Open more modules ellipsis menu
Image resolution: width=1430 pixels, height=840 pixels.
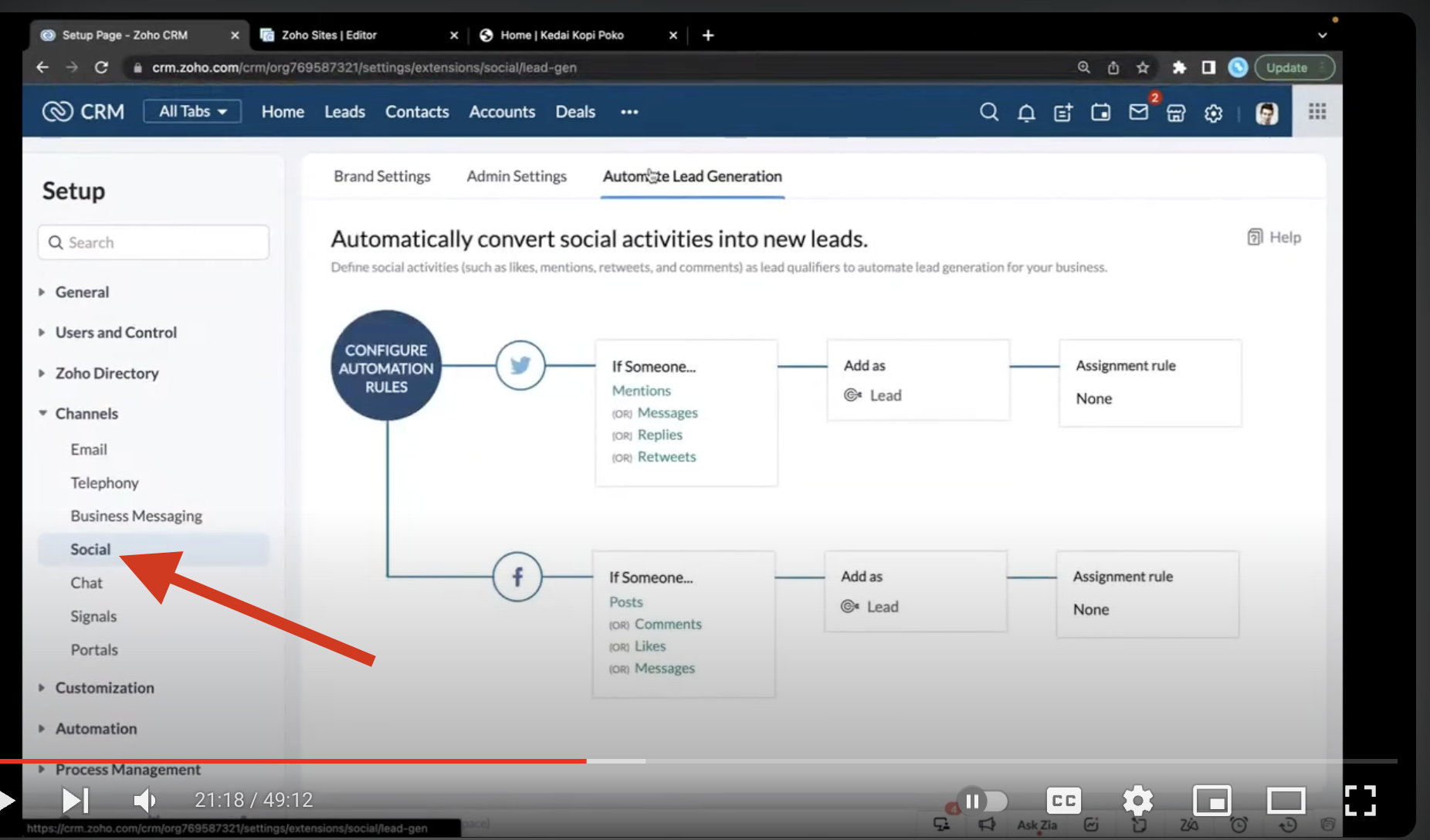(x=629, y=112)
